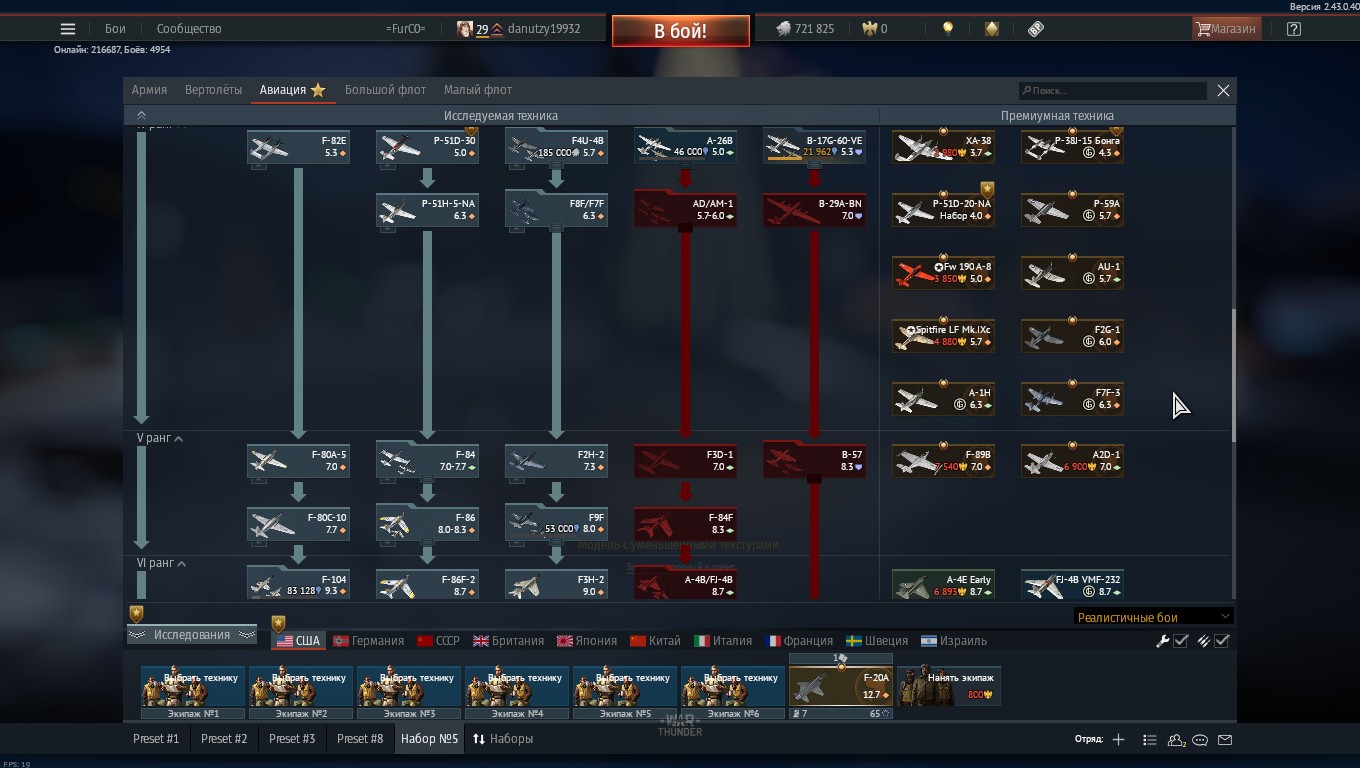
Task: Switch to the Большой флот tab
Action: (385, 90)
